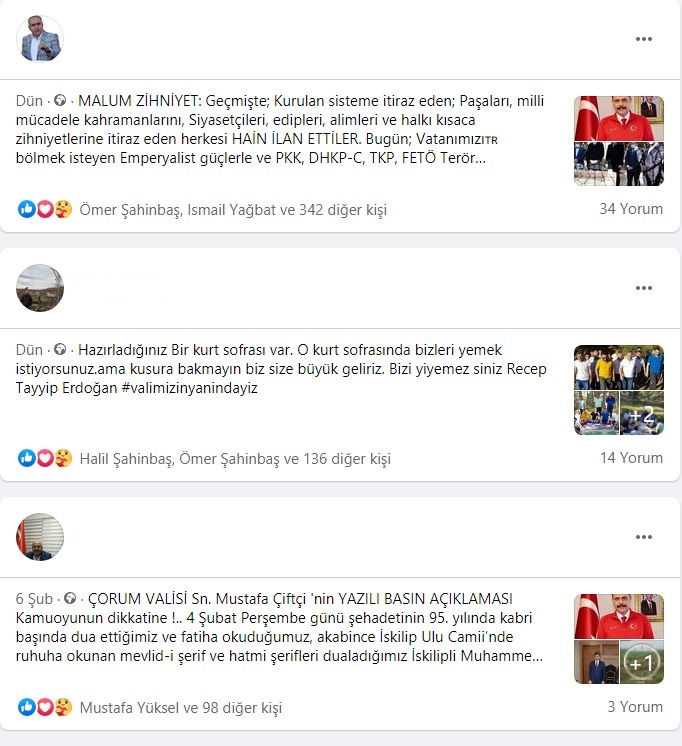
Task: Click the heart reaction icon on the kurt sofrası post
Action: (x=45, y=458)
